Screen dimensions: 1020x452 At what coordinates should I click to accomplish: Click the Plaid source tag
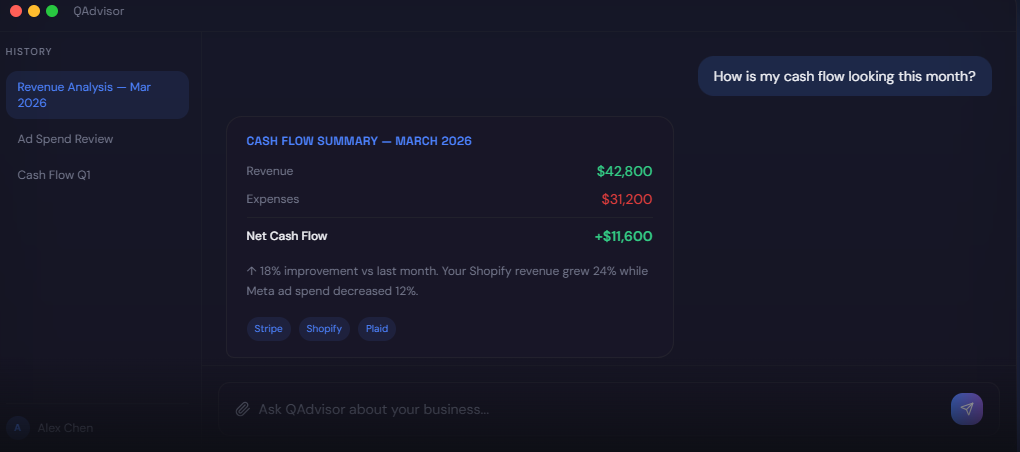click(x=377, y=329)
